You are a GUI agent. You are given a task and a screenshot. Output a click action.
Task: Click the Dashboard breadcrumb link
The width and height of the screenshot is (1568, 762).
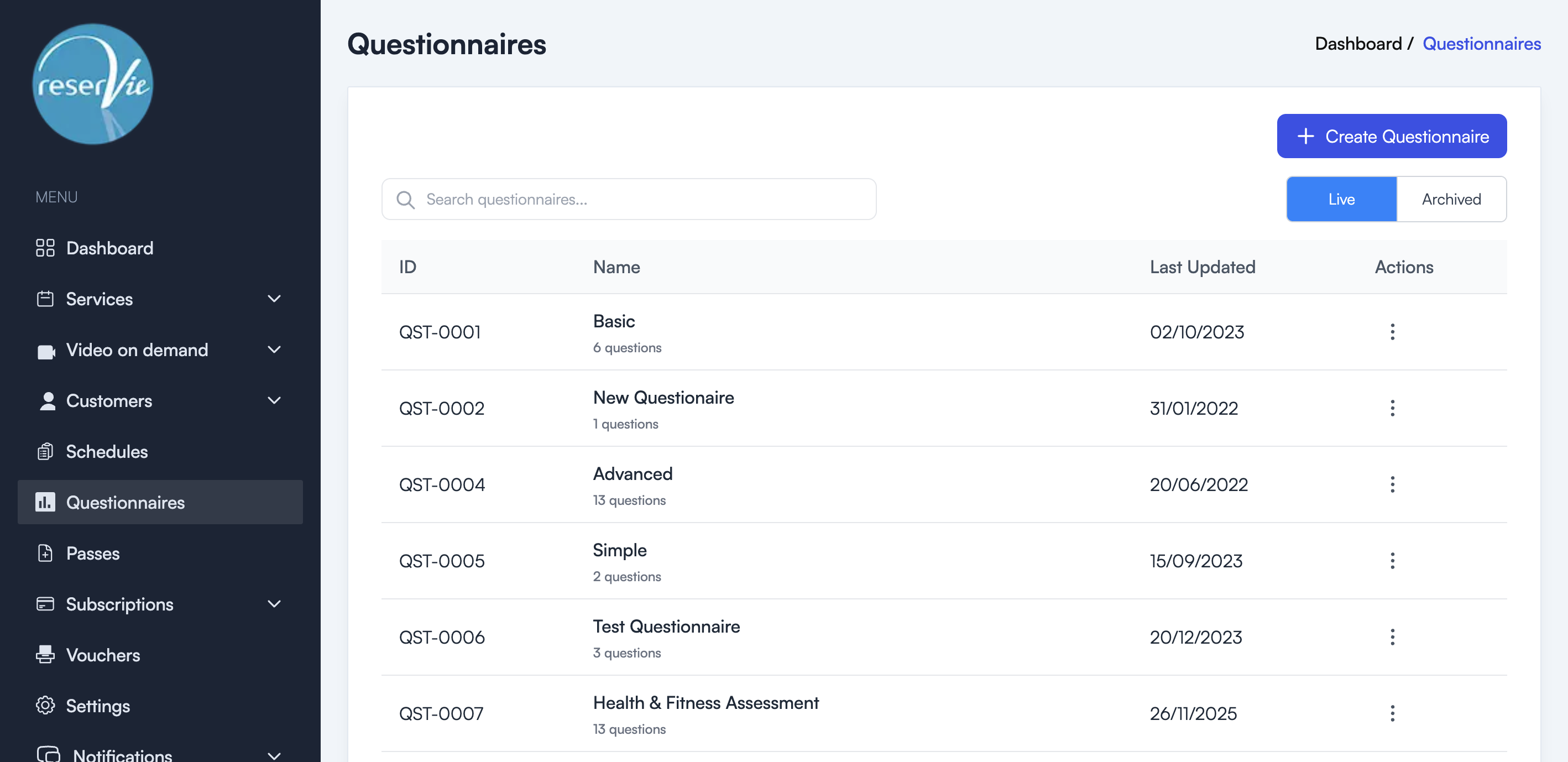[1358, 44]
